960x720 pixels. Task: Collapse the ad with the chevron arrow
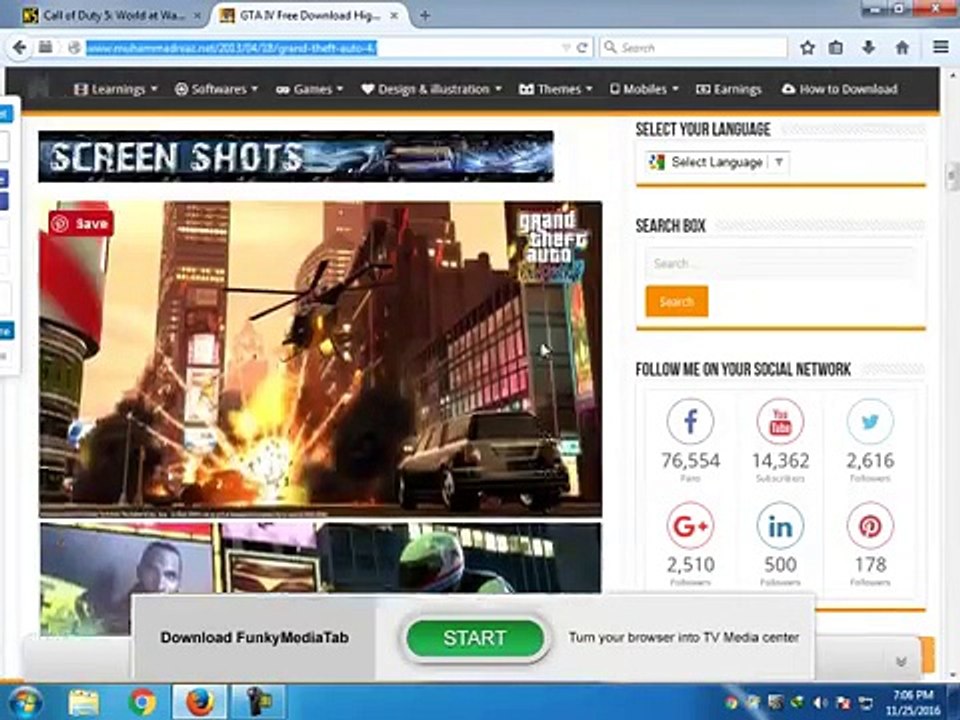901,662
